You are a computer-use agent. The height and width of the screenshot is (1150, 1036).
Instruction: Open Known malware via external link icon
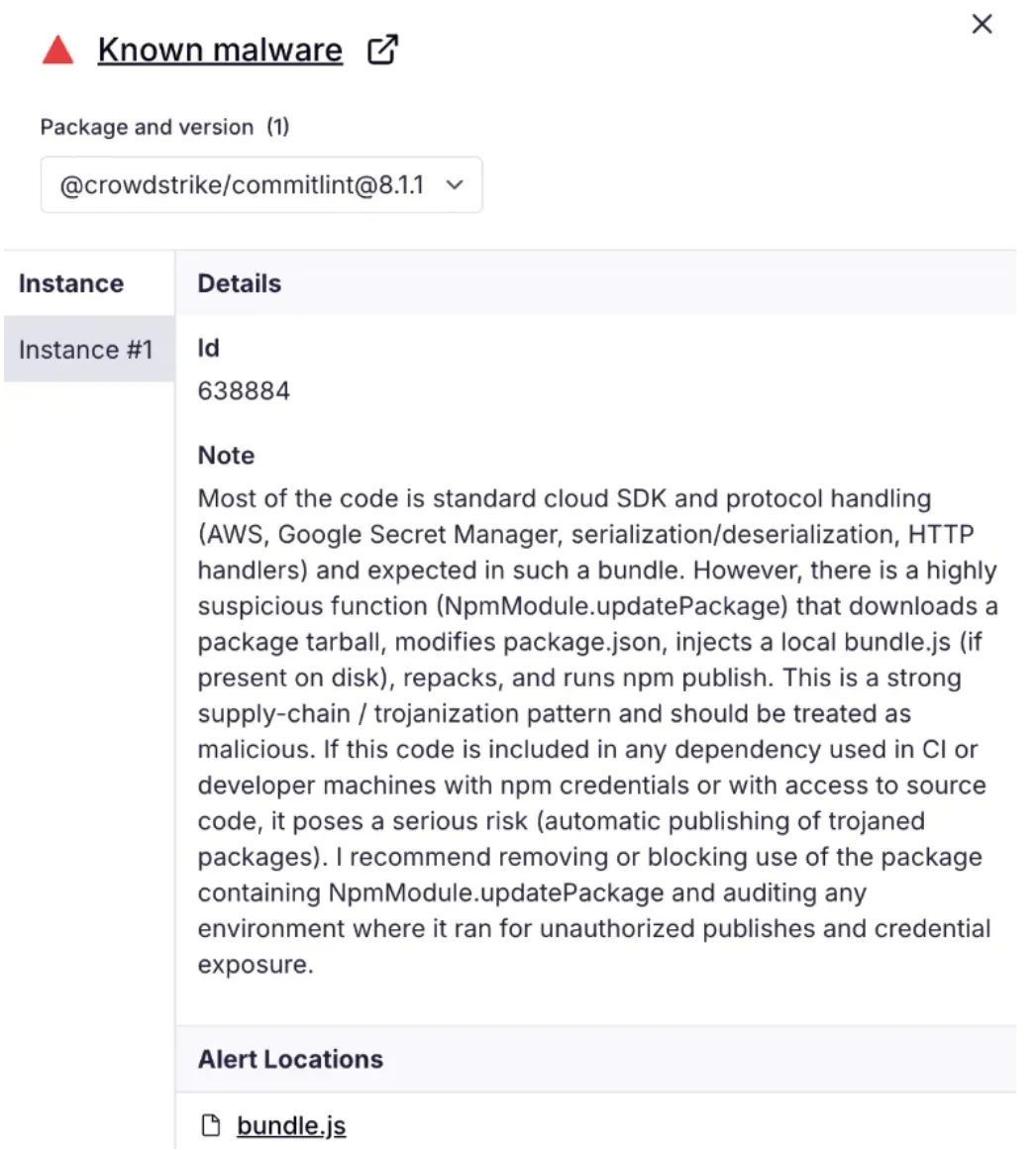382,50
